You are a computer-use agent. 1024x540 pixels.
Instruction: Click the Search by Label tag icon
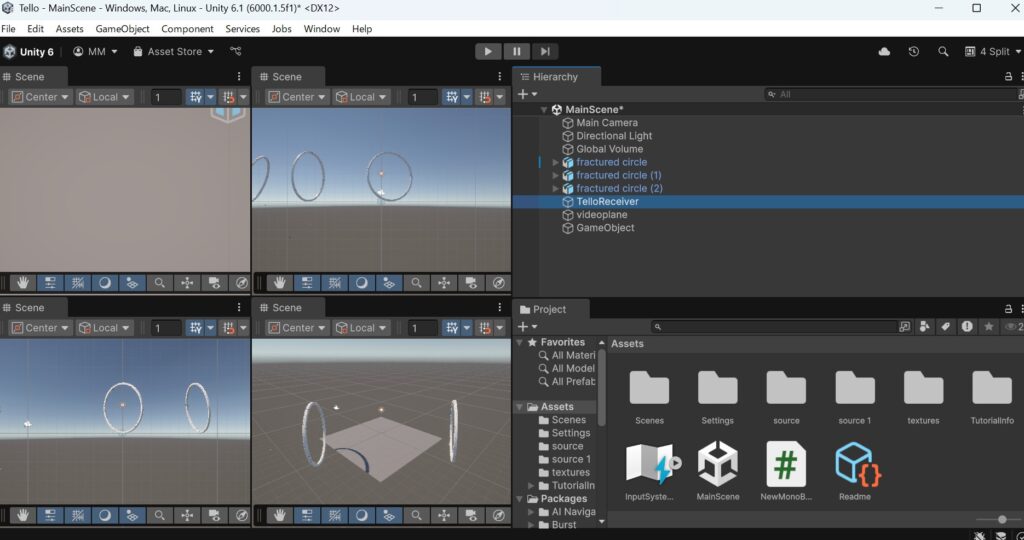(946, 327)
